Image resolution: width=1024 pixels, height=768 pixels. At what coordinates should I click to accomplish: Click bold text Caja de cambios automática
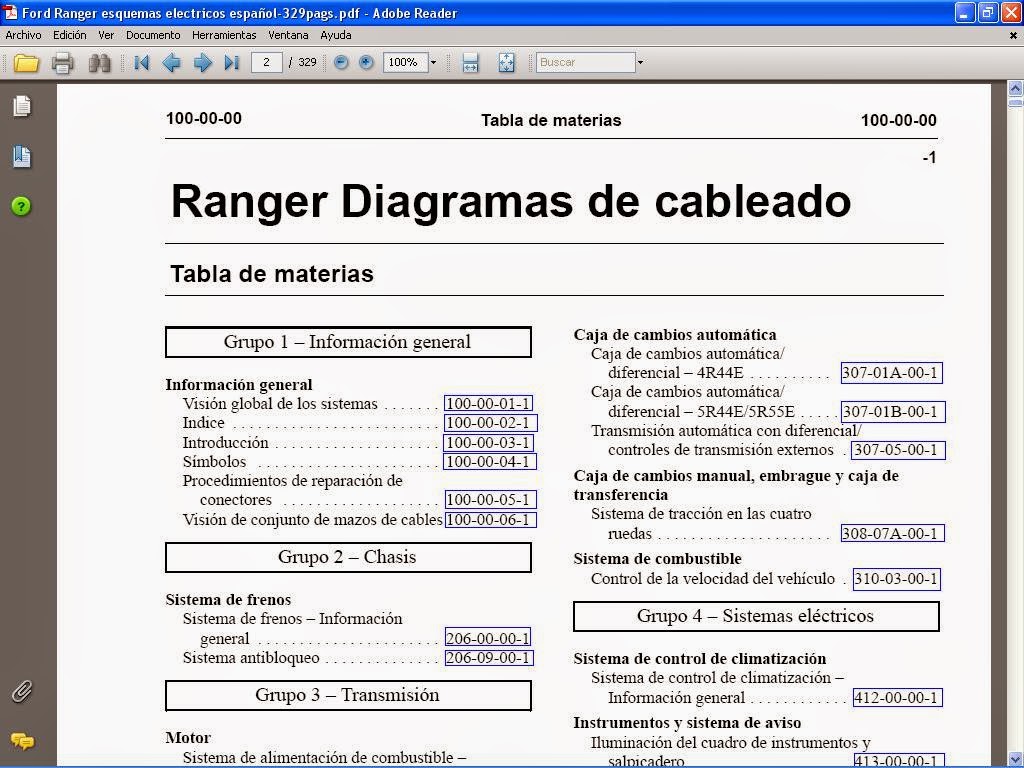tap(675, 334)
